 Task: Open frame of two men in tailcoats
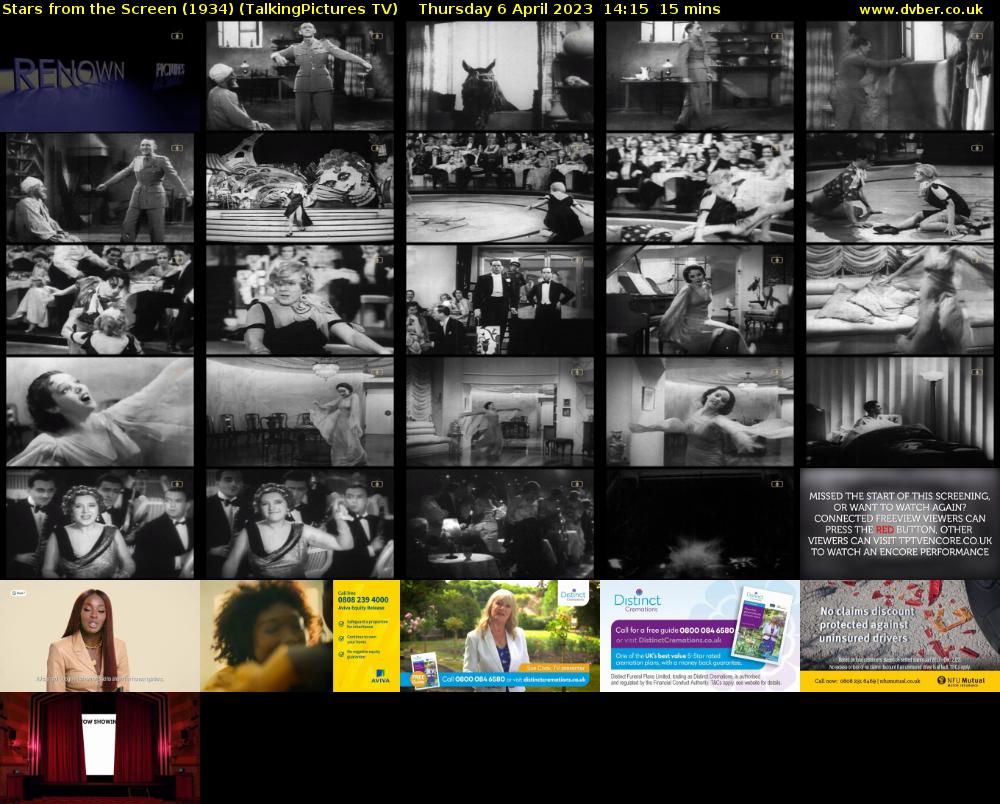500,300
